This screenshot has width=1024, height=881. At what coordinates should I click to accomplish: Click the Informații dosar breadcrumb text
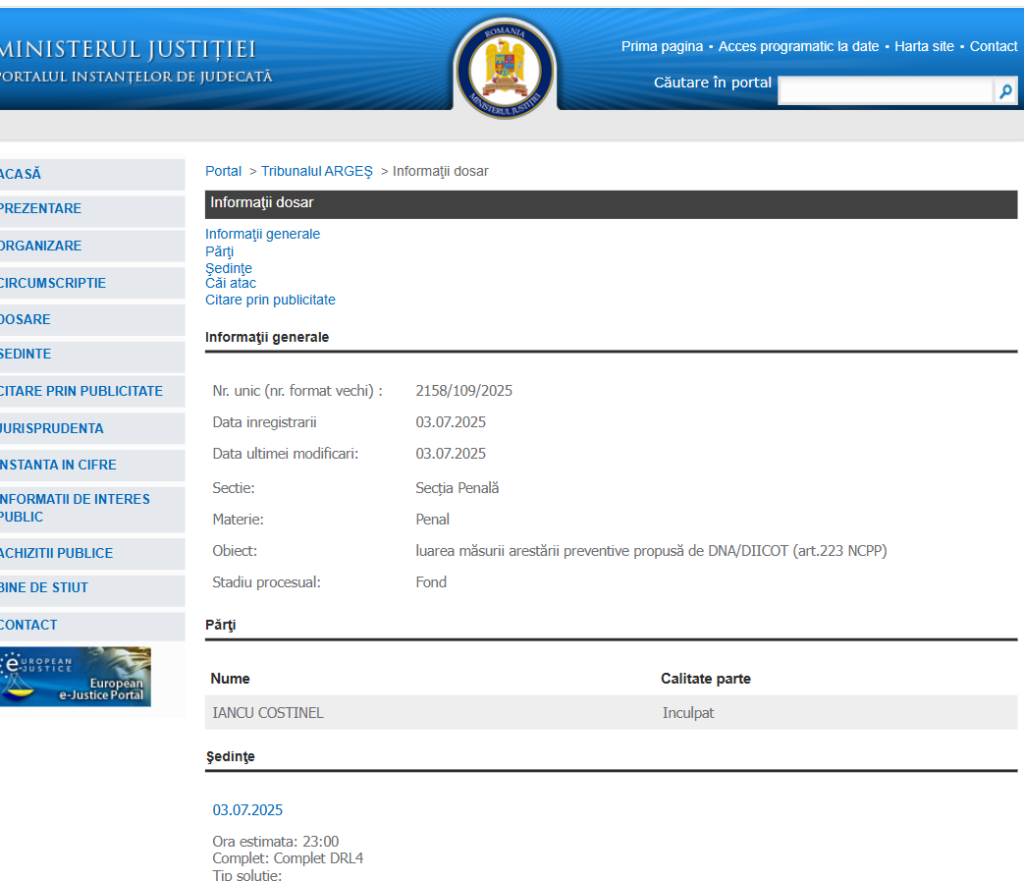(440, 171)
